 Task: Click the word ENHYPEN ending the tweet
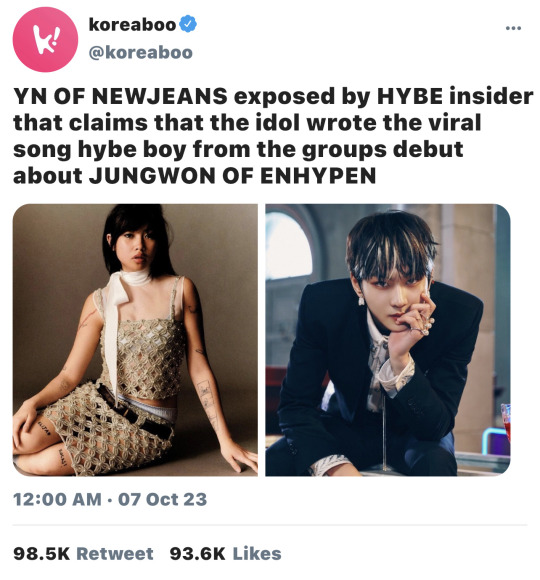click(318, 176)
